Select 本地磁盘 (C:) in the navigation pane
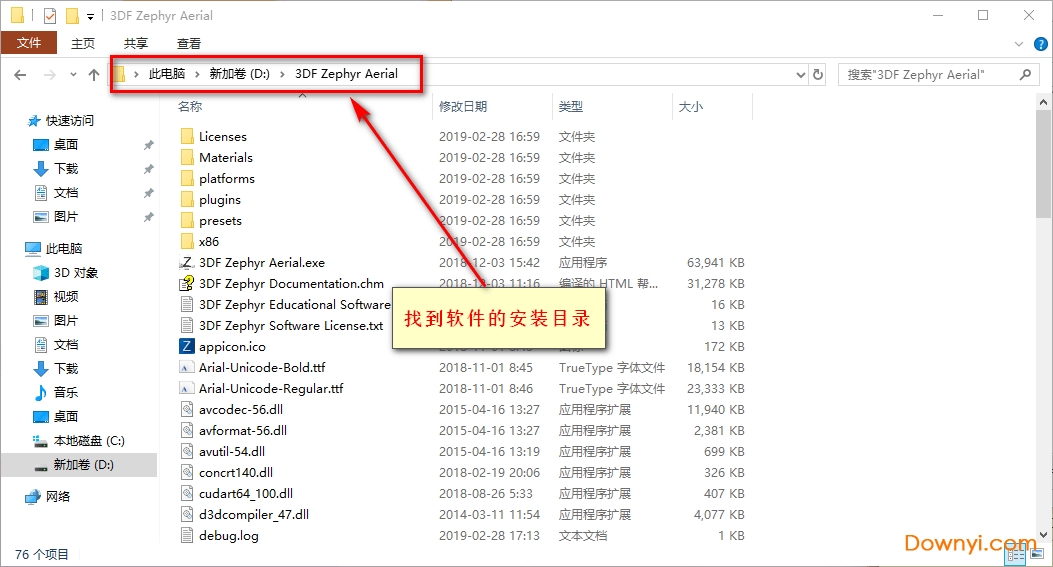This screenshot has width=1053, height=567. click(x=88, y=441)
